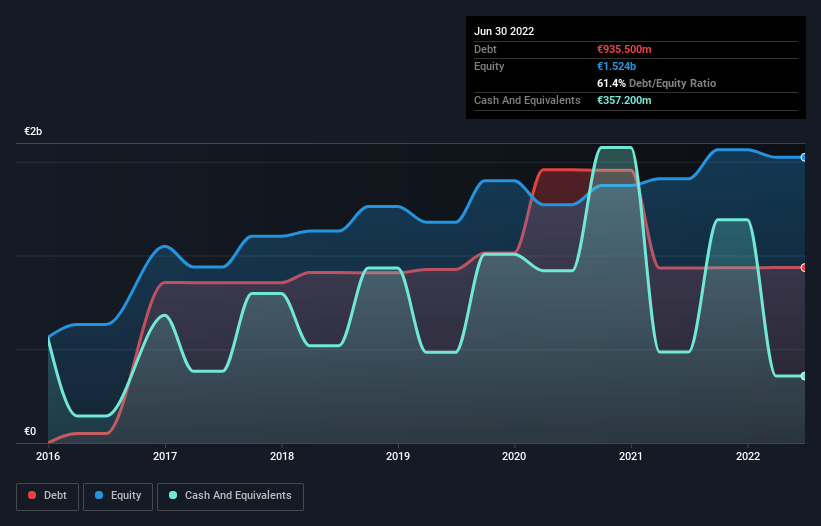Click the €2b y-axis label
821x526 pixels.
(33, 131)
